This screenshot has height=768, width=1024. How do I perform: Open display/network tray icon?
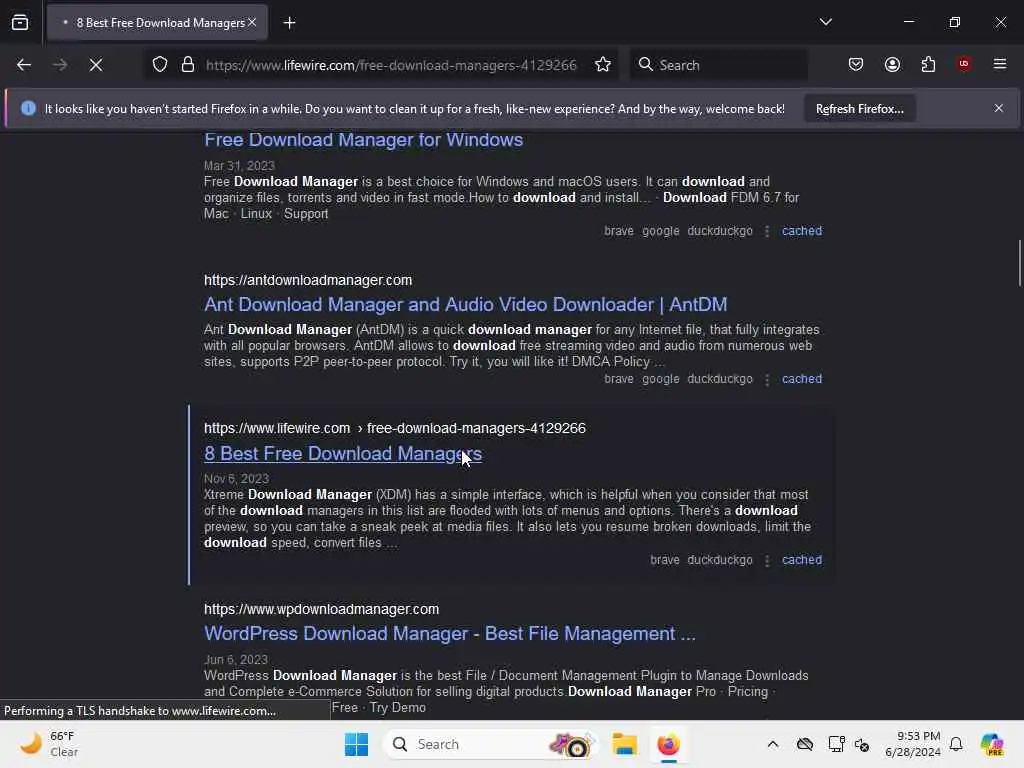click(836, 744)
